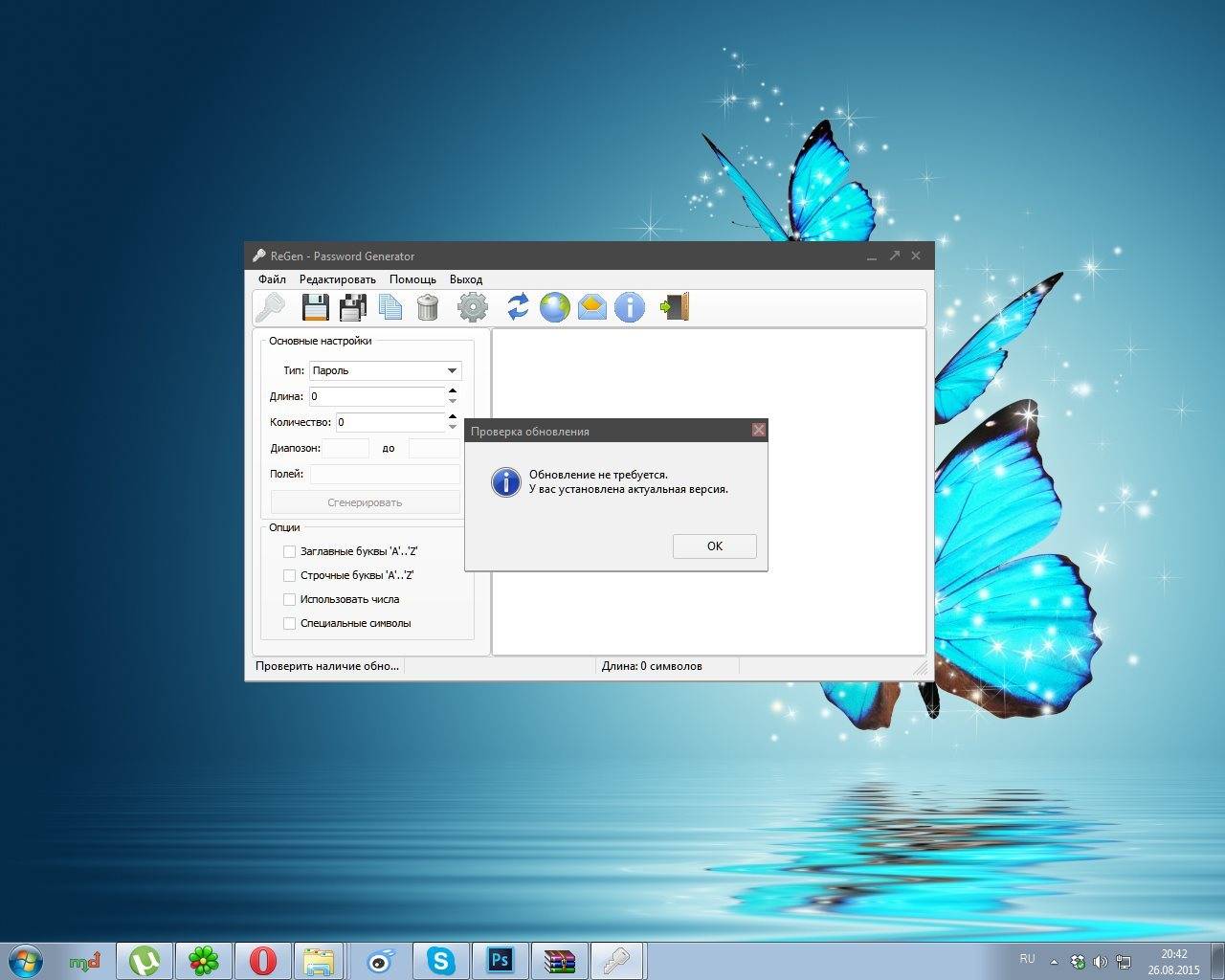Minimize the ReGen window
This screenshot has width=1225, height=980.
click(872, 256)
